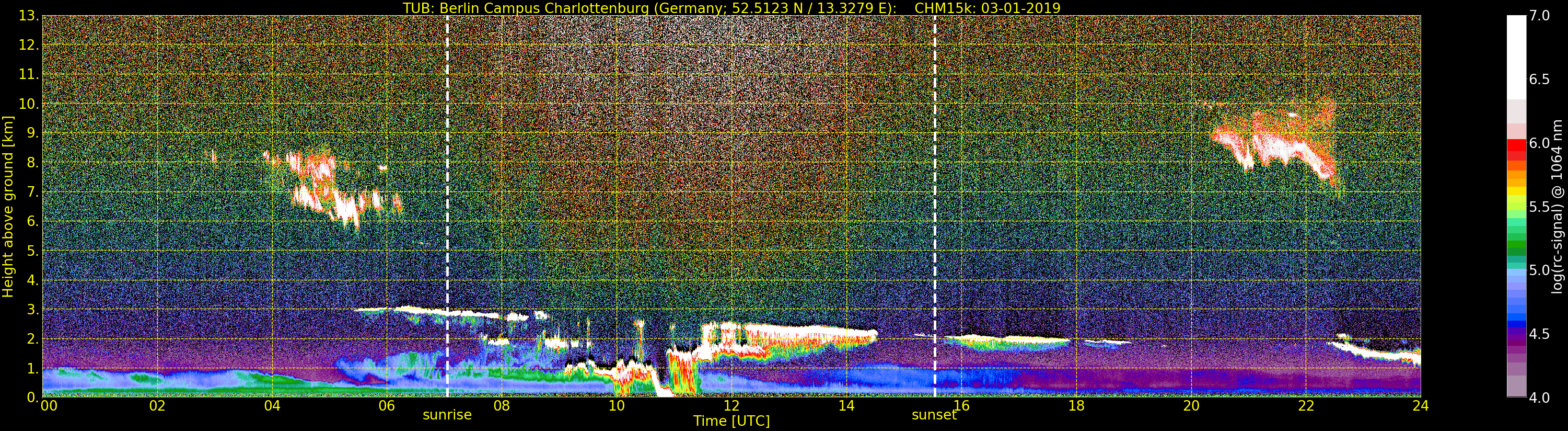Select the height axis tick label '0.'
Screen dimensions: 1568x431
coord(33,397)
